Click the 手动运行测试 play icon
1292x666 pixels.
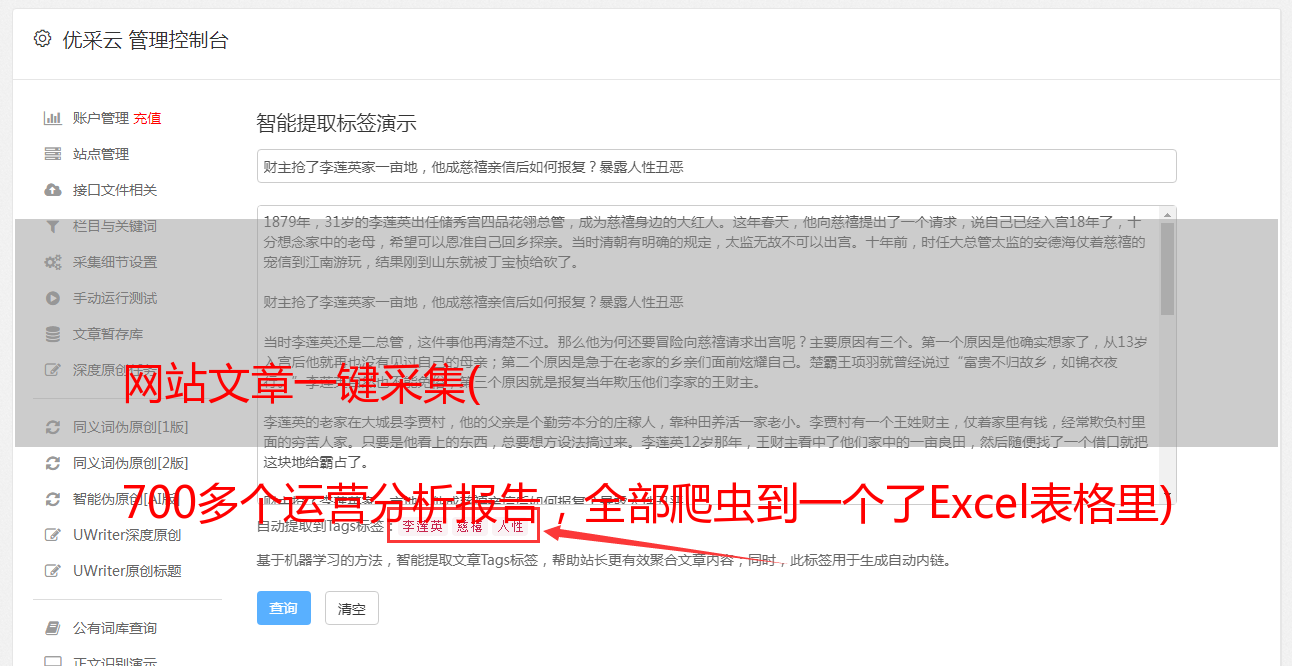53,298
